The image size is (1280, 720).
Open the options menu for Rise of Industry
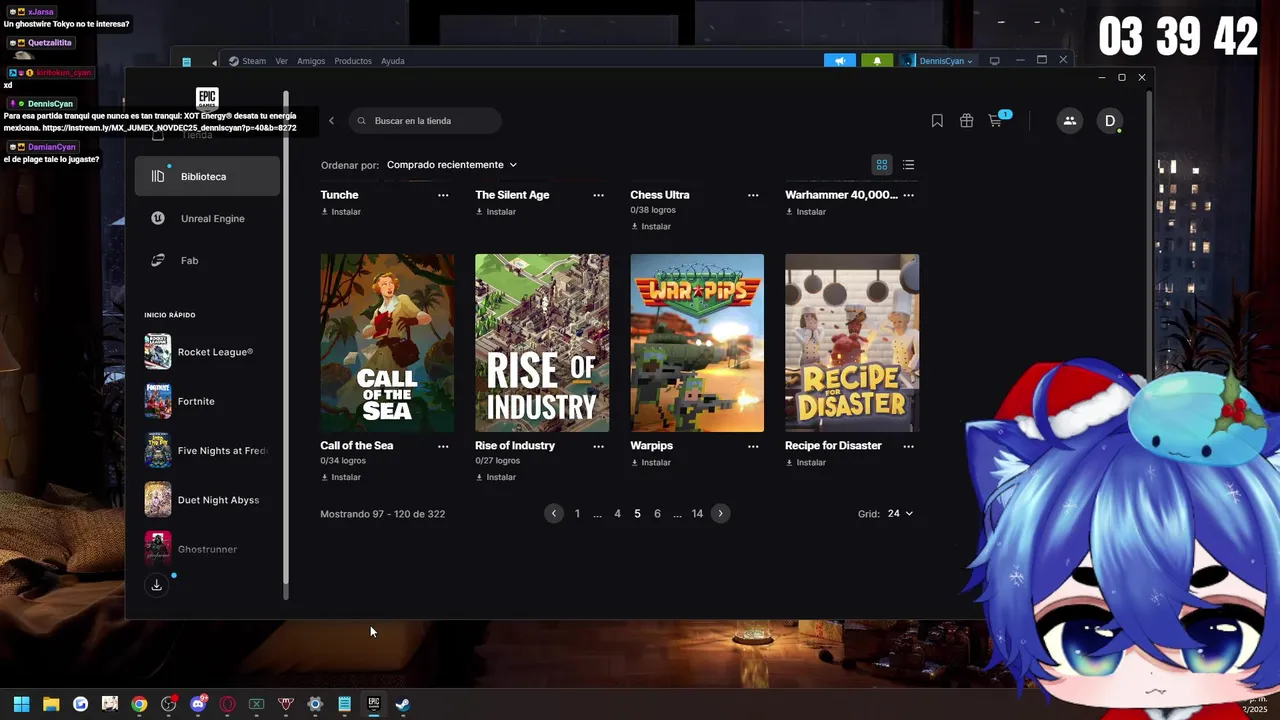598,446
